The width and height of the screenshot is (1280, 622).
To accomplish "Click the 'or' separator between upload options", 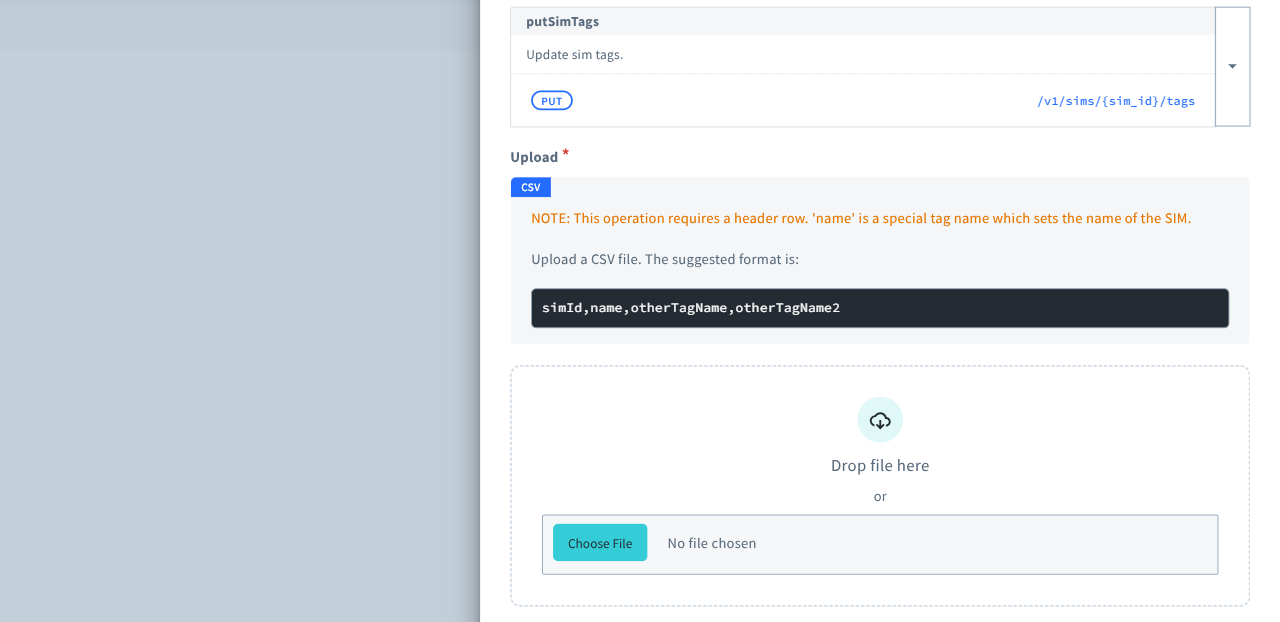I will 879,496.
